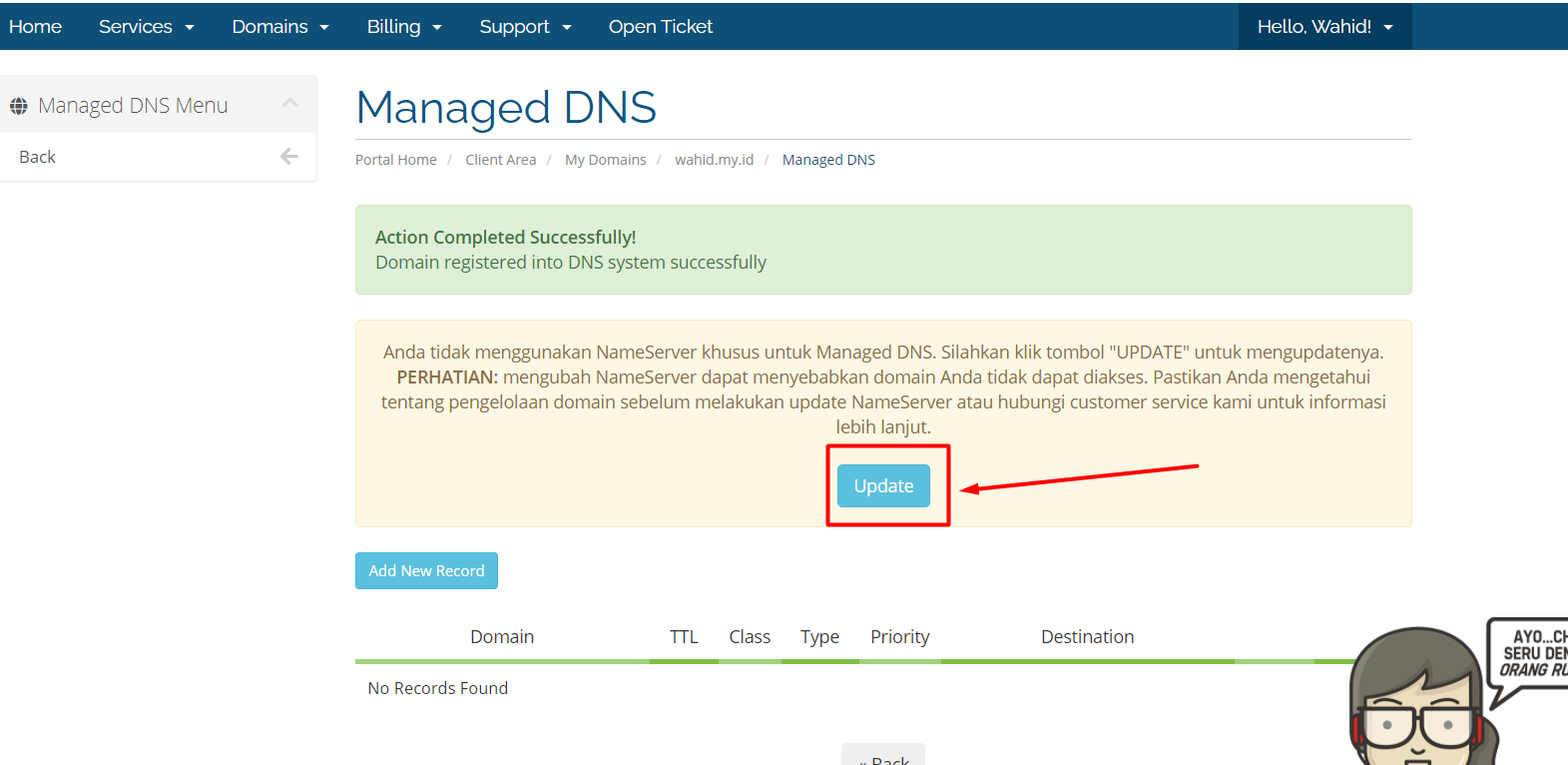Click the TTL column header
The height and width of the screenshot is (765, 1568).
point(684,637)
